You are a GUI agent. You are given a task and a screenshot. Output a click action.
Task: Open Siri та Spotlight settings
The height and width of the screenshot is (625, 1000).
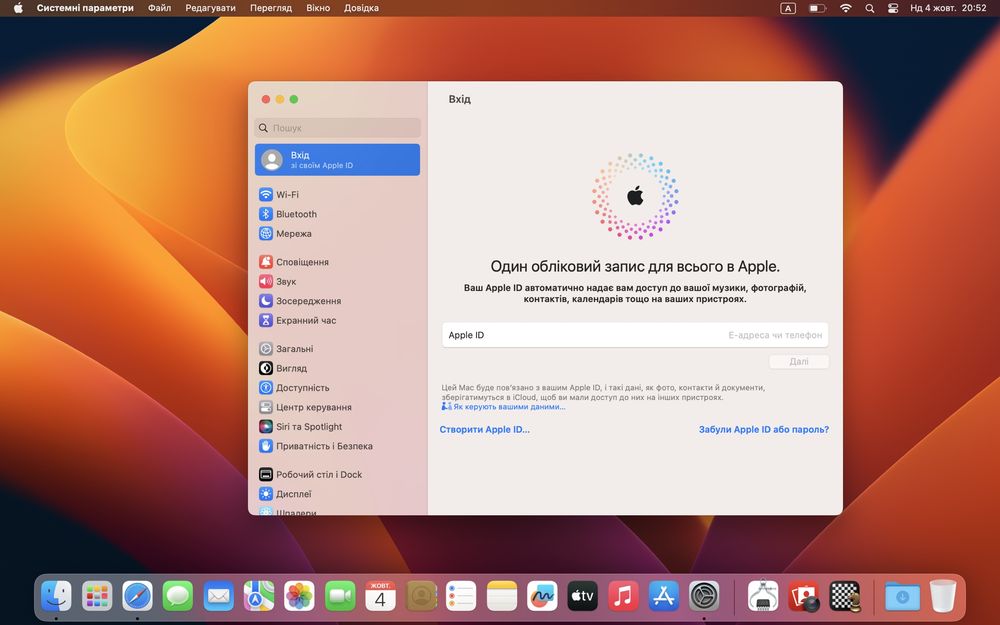click(337, 427)
